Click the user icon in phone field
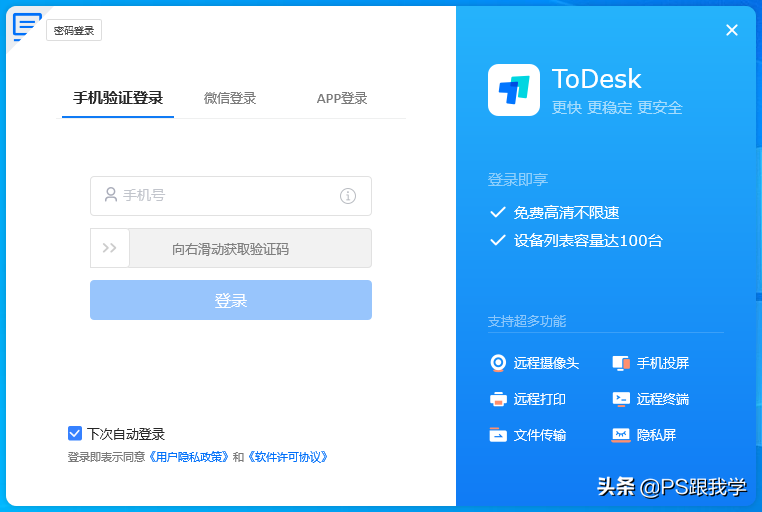Screen dimensions: 762x512 [110, 196]
